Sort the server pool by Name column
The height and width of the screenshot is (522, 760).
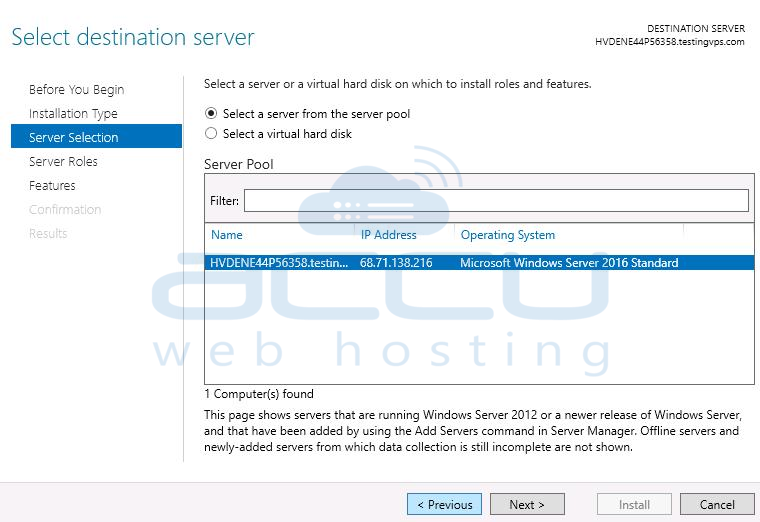coord(227,235)
